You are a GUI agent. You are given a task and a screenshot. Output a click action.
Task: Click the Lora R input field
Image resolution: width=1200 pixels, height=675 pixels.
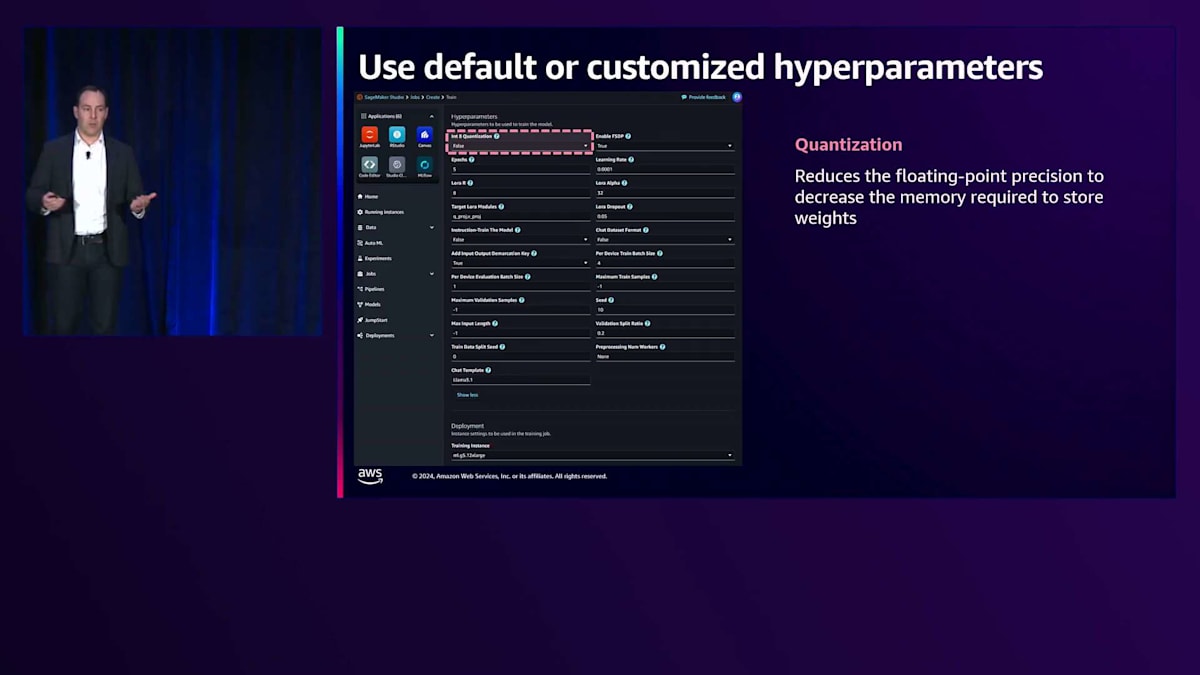(520, 193)
